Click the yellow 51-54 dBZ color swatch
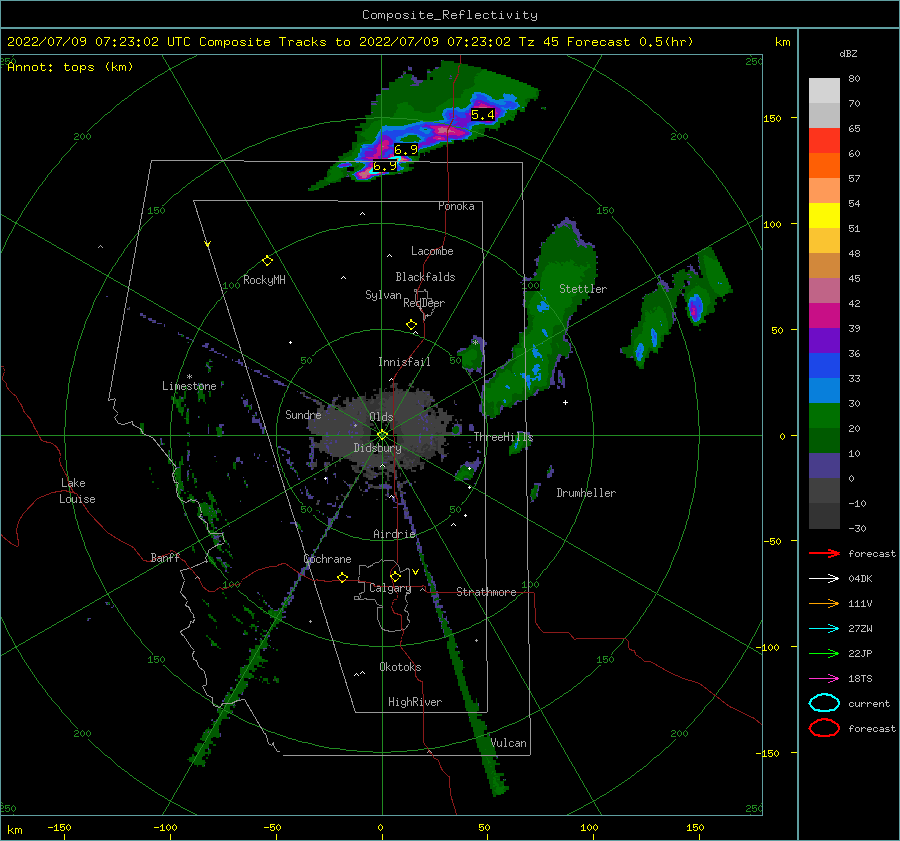 pyautogui.click(x=824, y=216)
